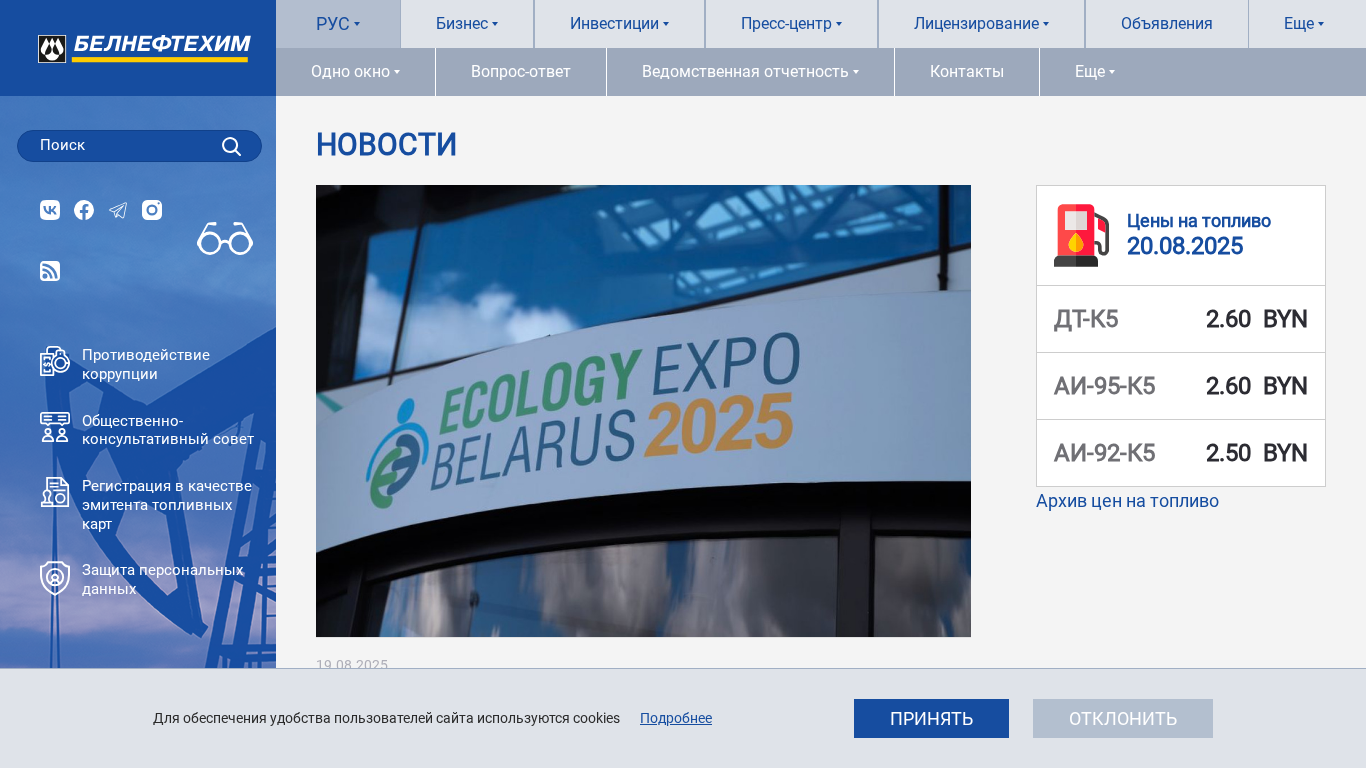Open the RSS feed icon

click(x=50, y=271)
